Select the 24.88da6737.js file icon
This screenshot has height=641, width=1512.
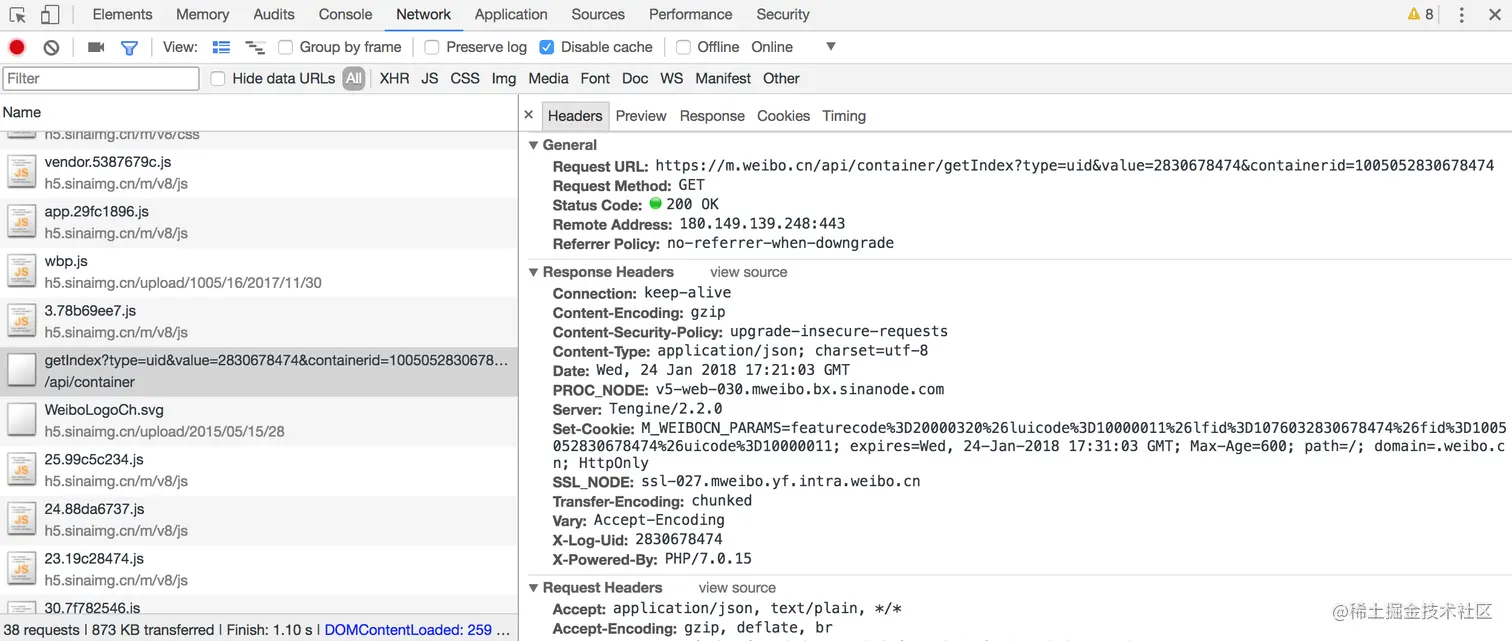(x=22, y=519)
